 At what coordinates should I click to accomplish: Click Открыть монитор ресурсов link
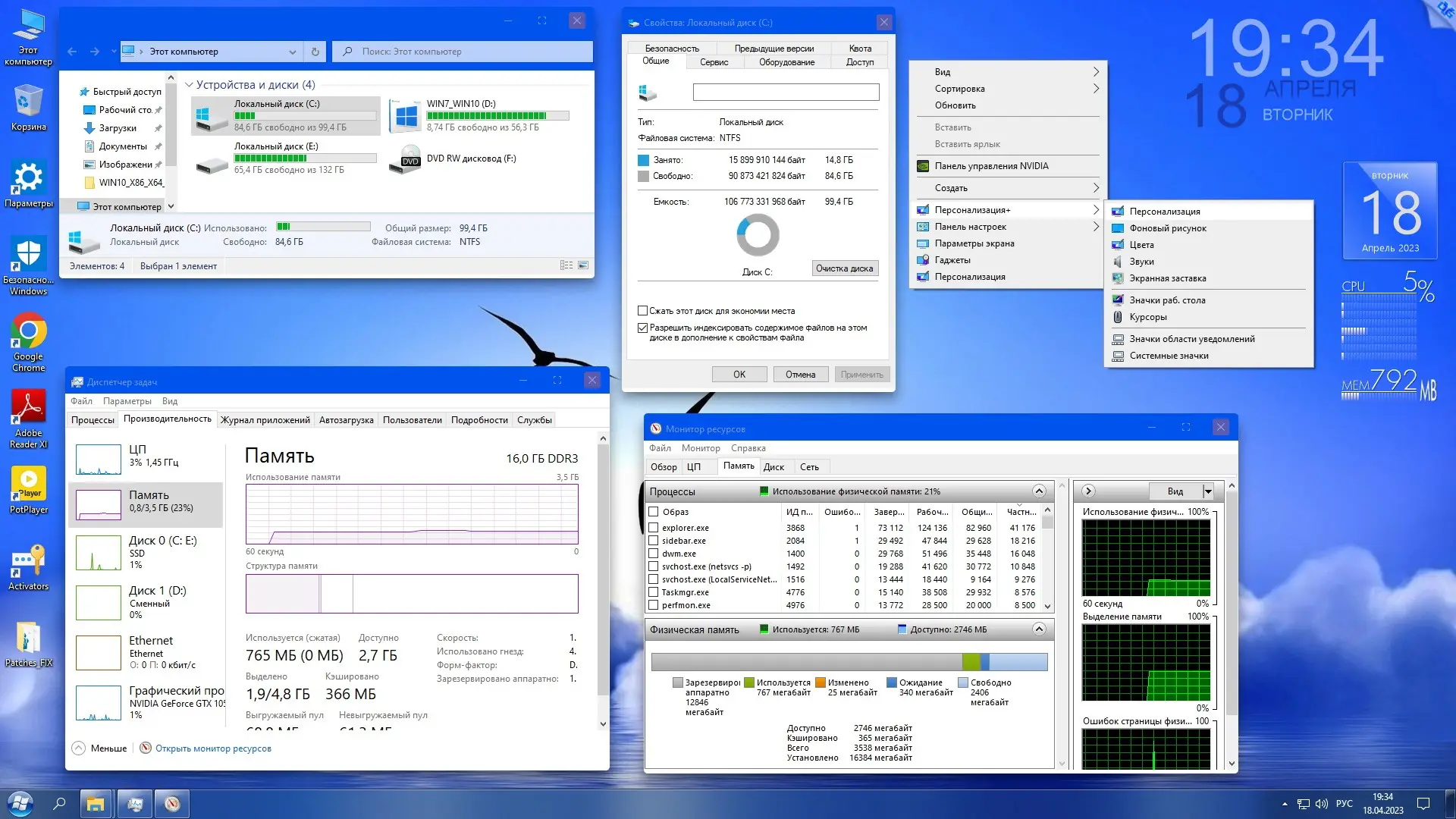pos(213,748)
